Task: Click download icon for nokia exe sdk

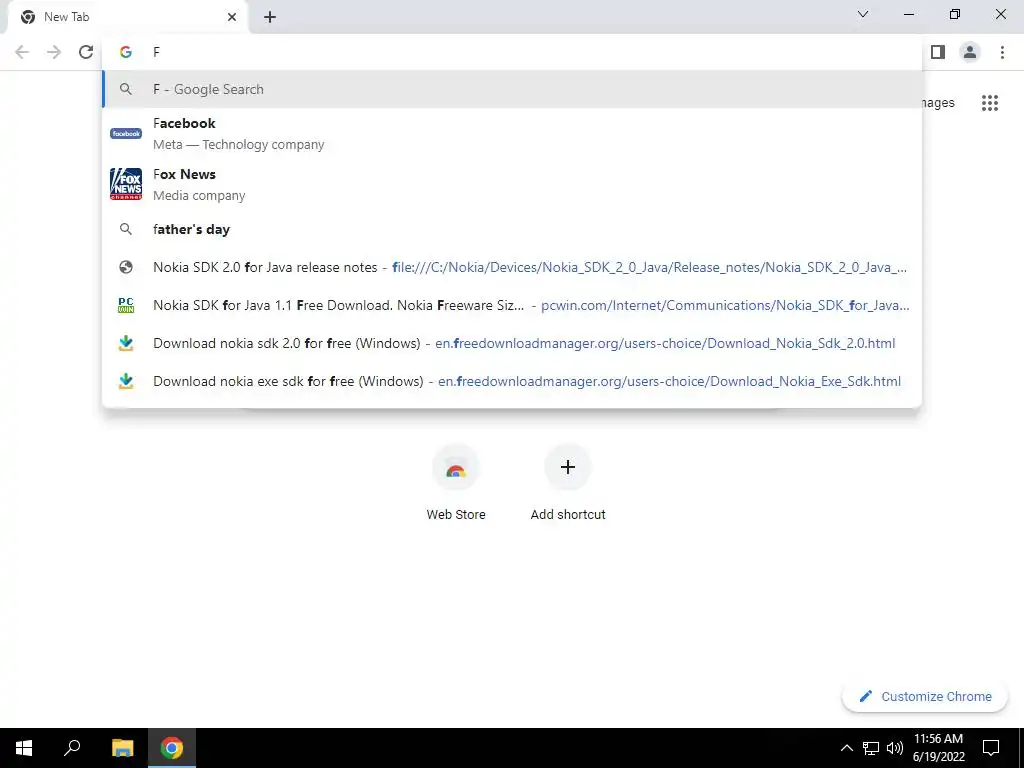Action: coord(126,381)
